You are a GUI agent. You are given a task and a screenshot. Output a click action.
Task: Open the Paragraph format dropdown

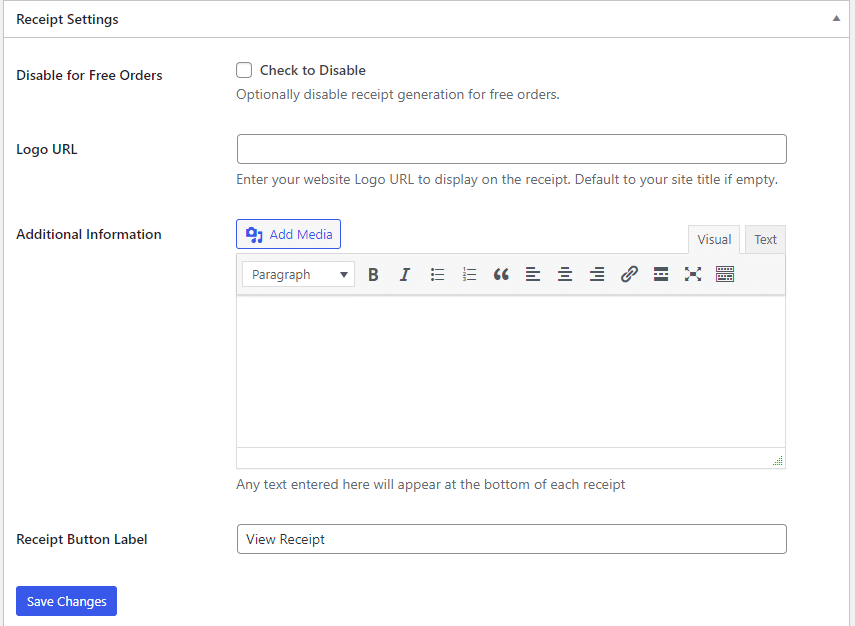pyautogui.click(x=298, y=274)
